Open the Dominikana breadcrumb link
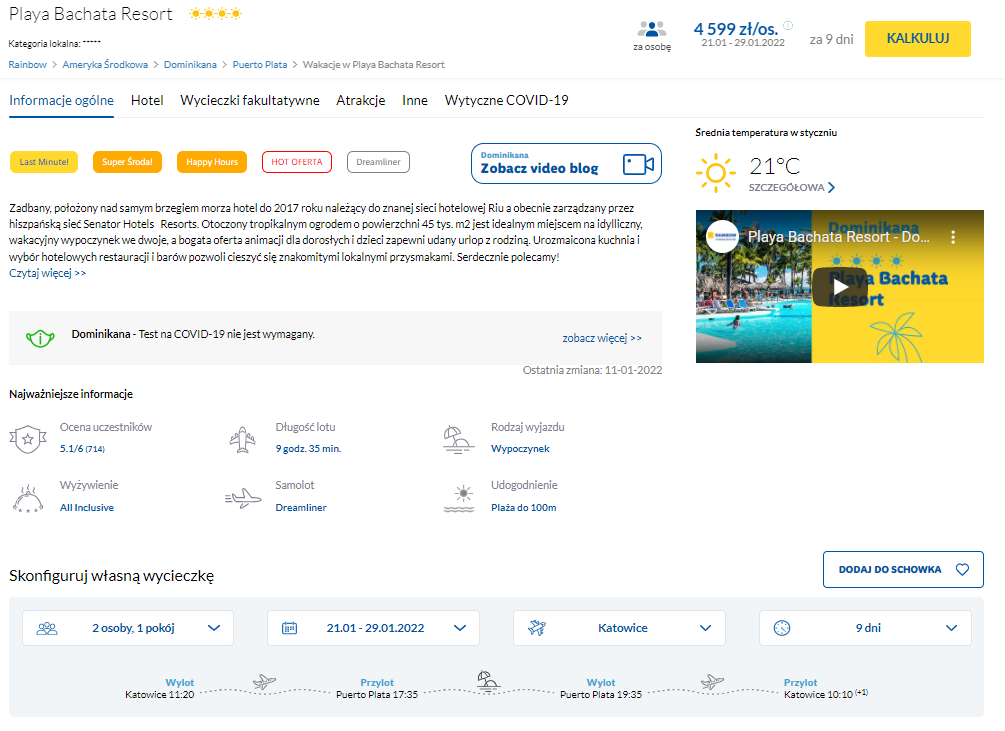The image size is (1005, 731). pos(190,64)
